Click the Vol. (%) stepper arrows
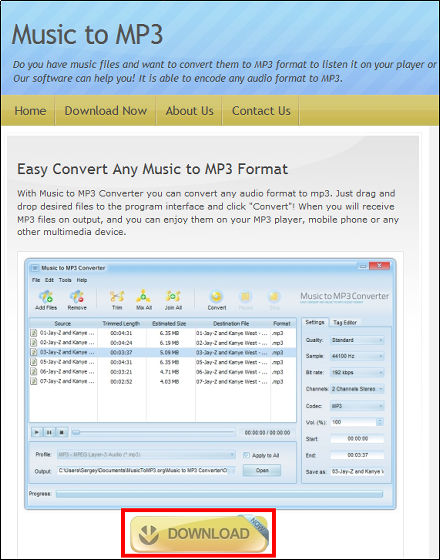 (380, 422)
